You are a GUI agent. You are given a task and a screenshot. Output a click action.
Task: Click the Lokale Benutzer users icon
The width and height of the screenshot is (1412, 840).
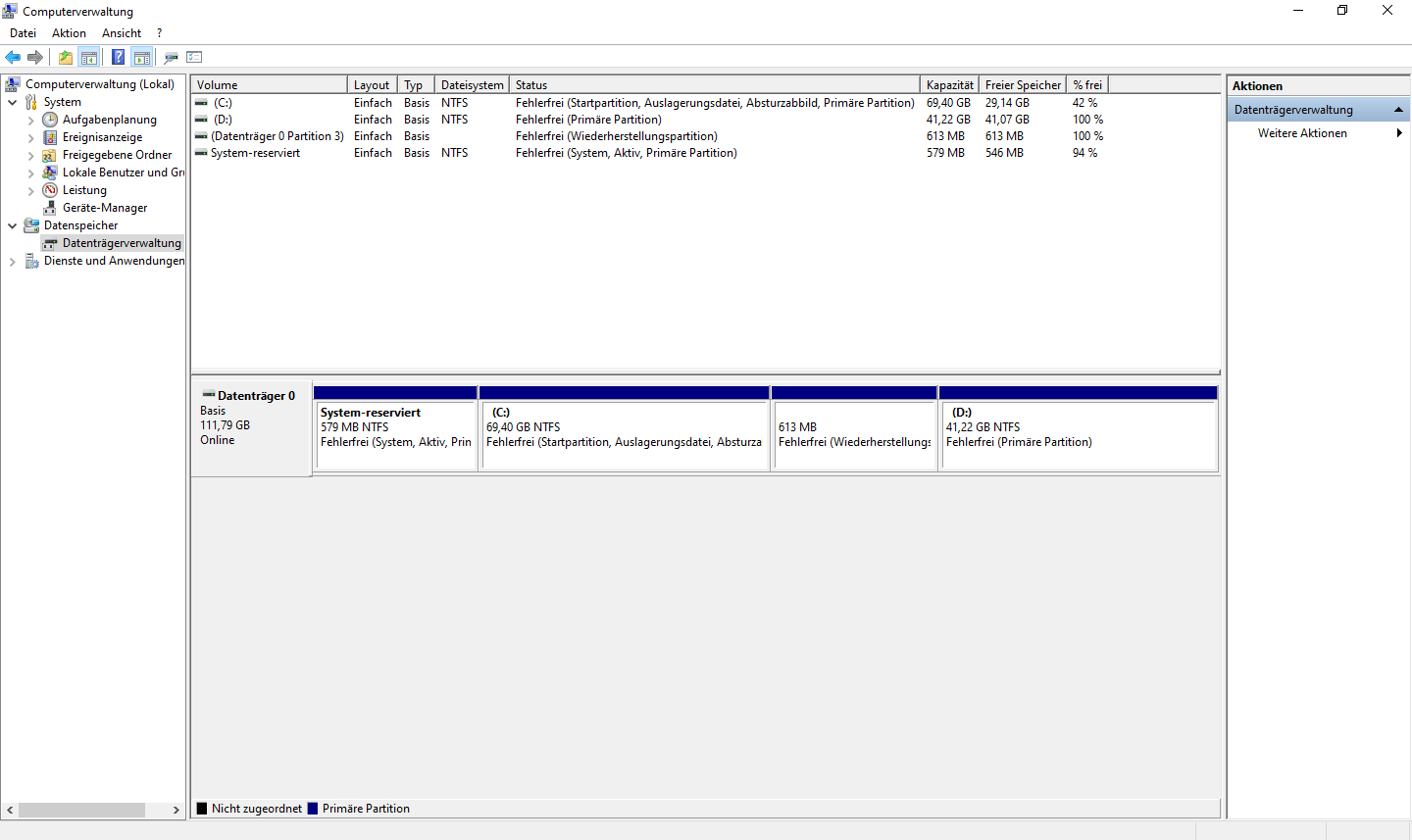pyautogui.click(x=50, y=173)
